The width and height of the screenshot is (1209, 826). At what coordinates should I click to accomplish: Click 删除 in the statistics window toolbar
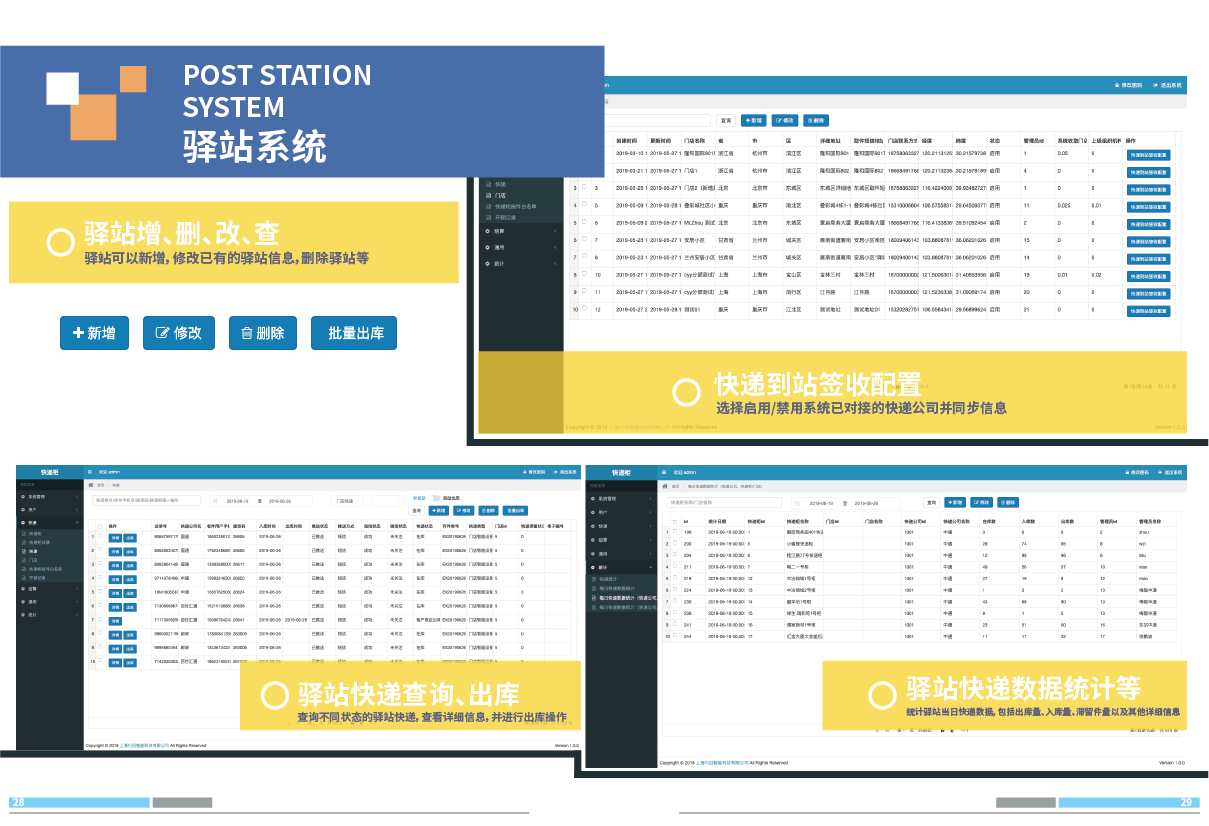click(x=1008, y=502)
